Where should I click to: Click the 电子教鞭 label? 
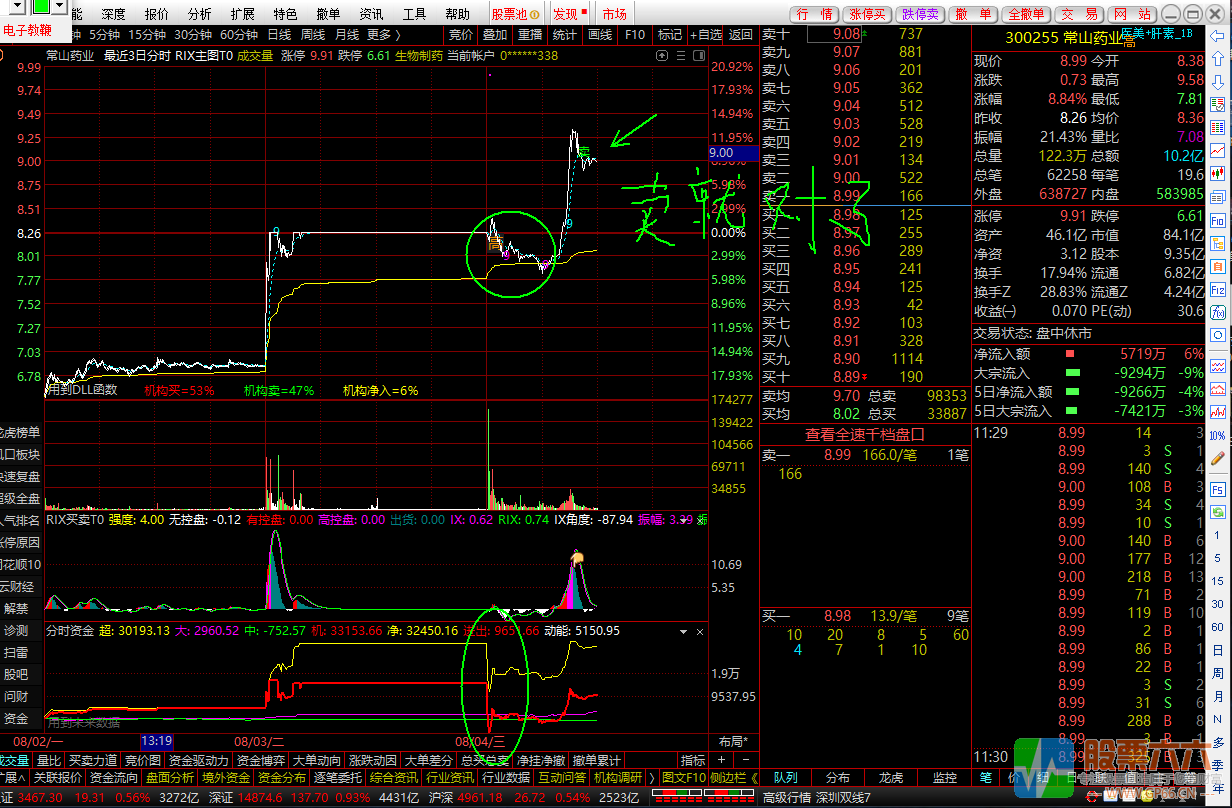coord(28,31)
